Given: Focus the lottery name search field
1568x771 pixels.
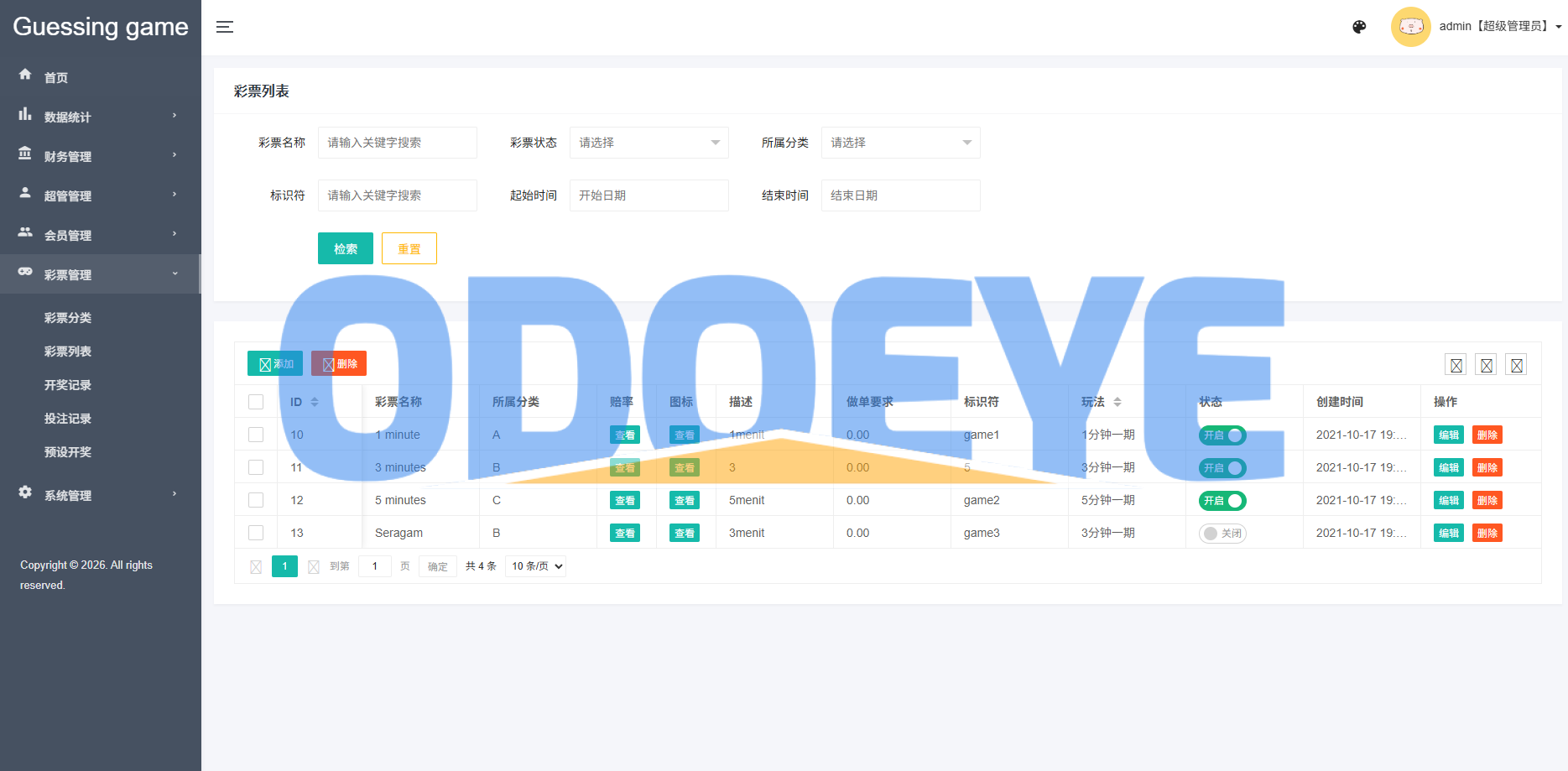Looking at the screenshot, I should [397, 143].
